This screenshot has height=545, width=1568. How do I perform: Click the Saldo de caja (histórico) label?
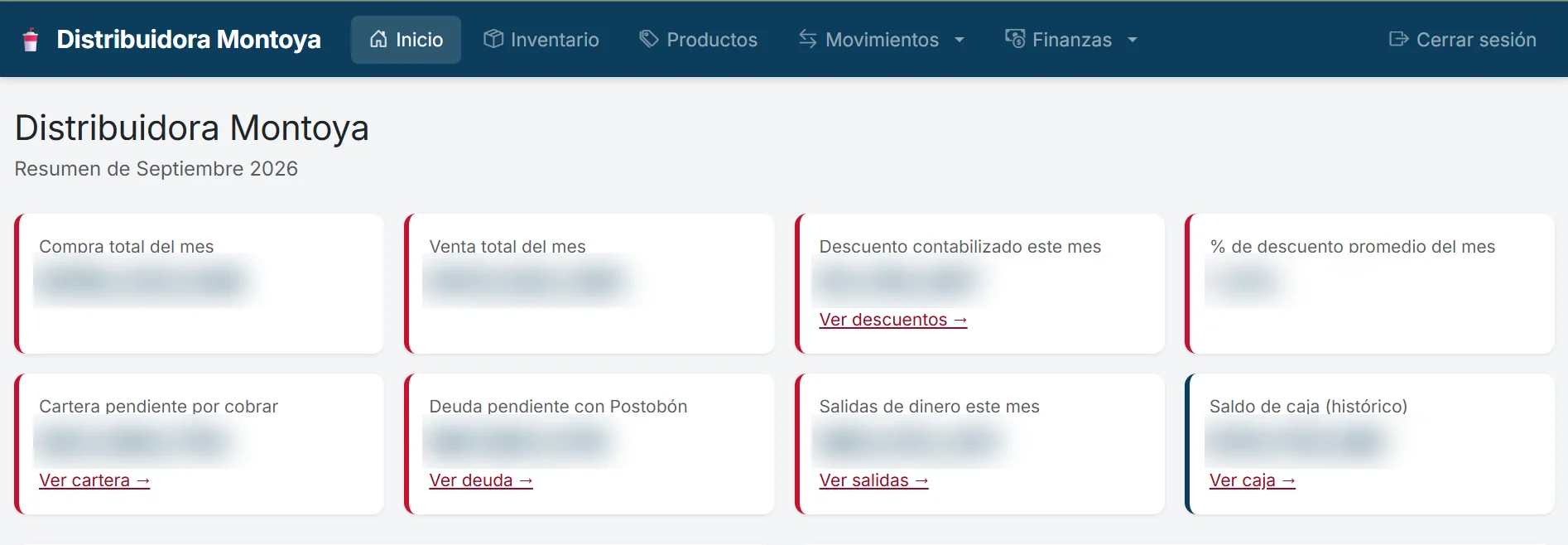point(1308,407)
